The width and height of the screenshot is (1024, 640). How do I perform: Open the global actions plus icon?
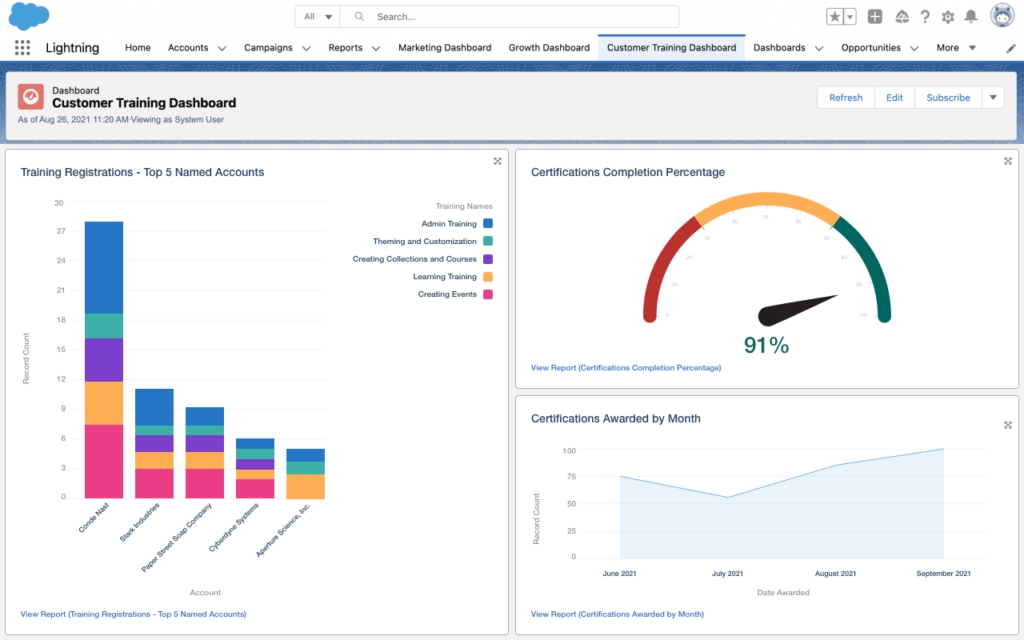875,17
